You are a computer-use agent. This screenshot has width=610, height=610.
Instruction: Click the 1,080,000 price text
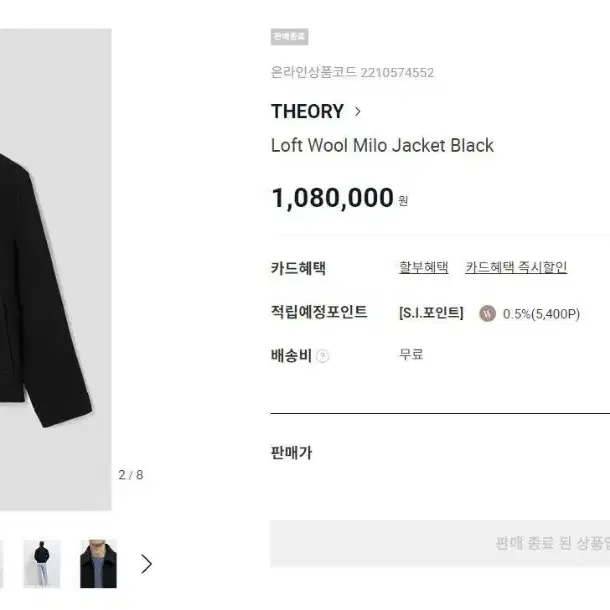(333, 198)
